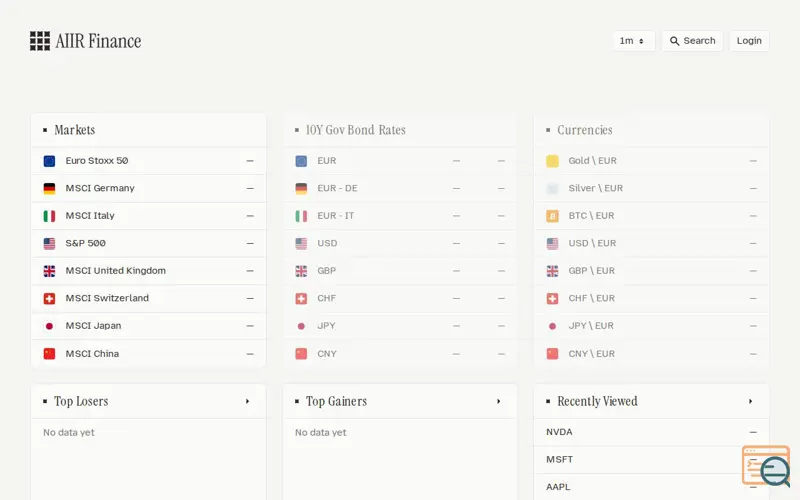The width and height of the screenshot is (800, 500).
Task: Click the GBP \ EUR flag icon
Action: click(553, 271)
